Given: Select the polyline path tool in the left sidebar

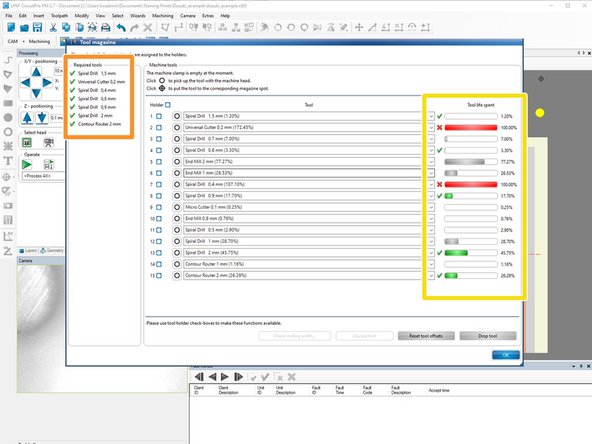Looking at the screenshot, I should 8,60.
